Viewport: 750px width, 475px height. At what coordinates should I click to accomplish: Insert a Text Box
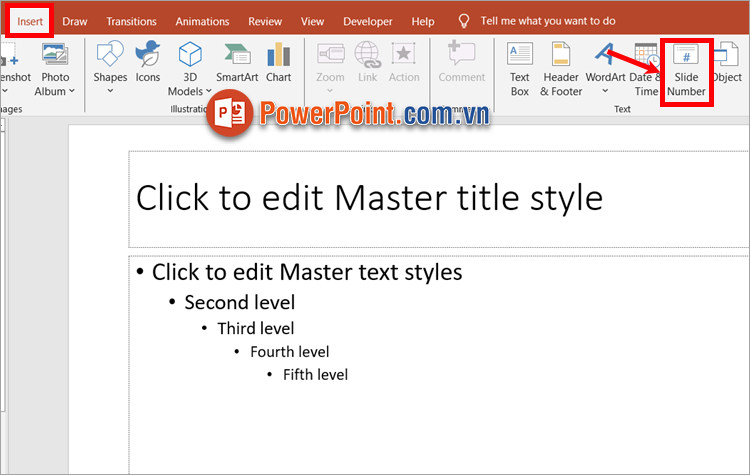tap(519, 70)
